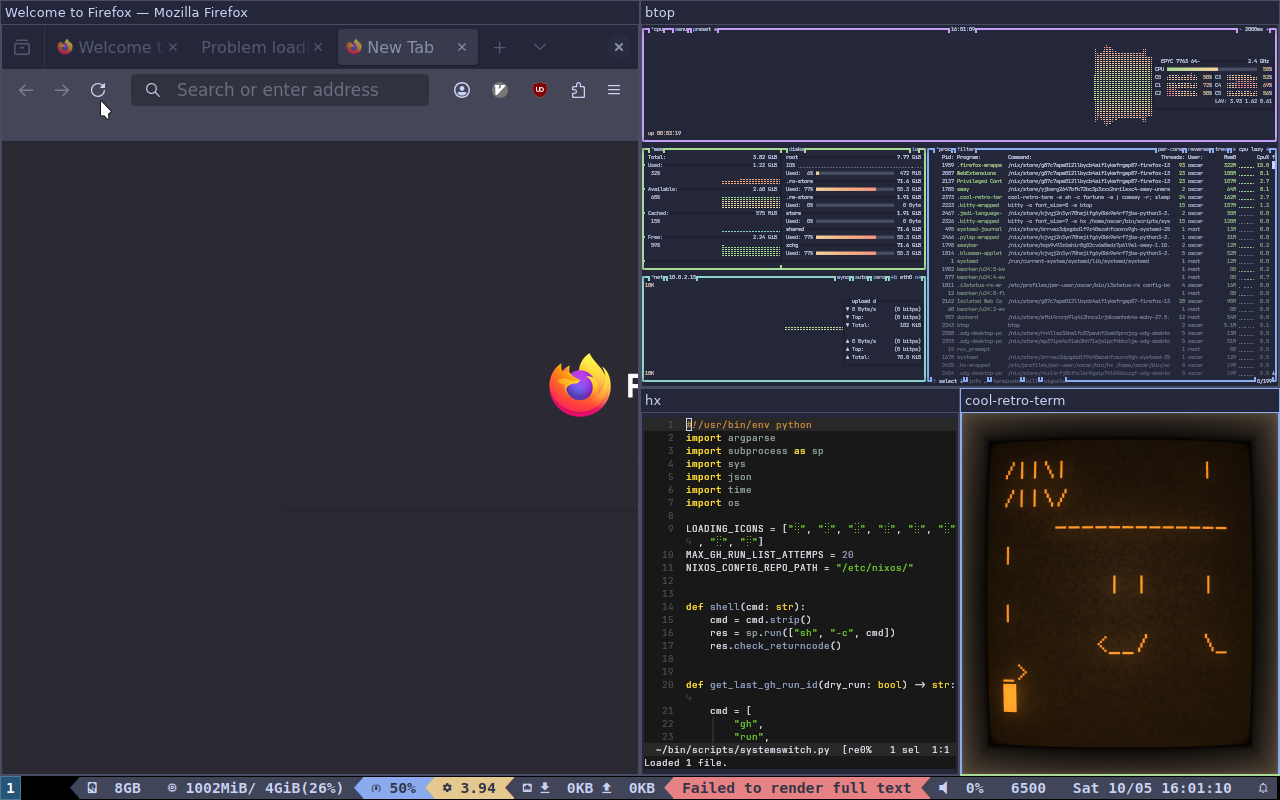Close the Welcome tab
Screen dimensions: 1280x800
point(173,47)
